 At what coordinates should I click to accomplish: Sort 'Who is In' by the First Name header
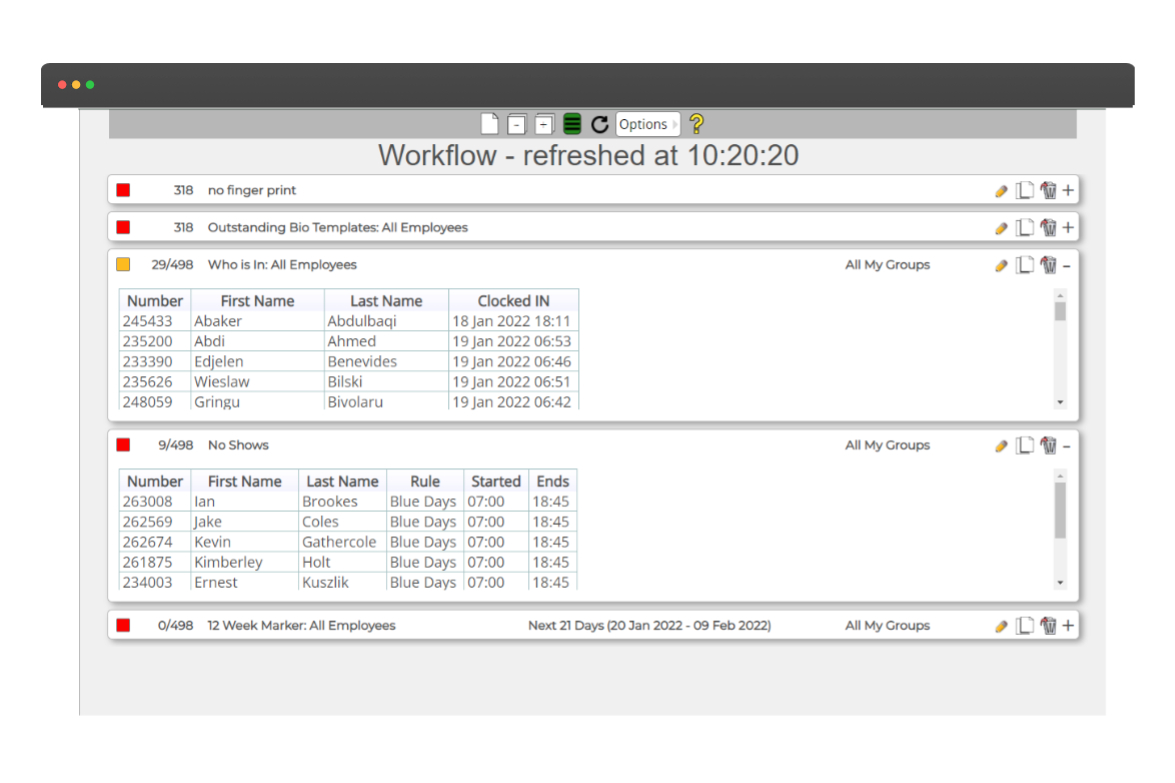coord(257,300)
